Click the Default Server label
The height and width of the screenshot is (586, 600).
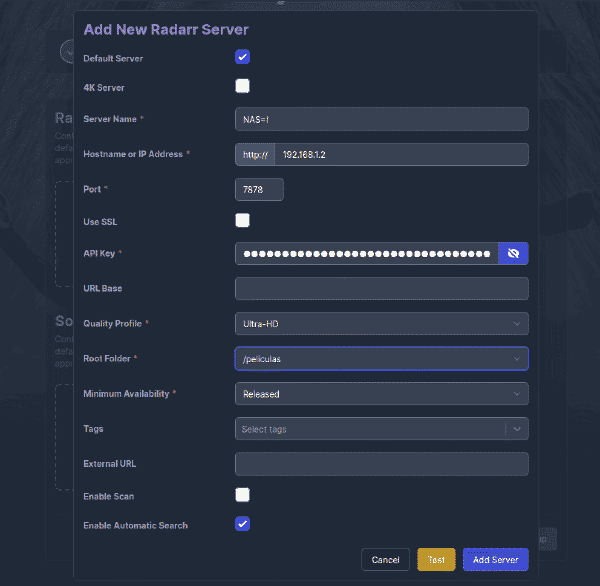(113, 59)
